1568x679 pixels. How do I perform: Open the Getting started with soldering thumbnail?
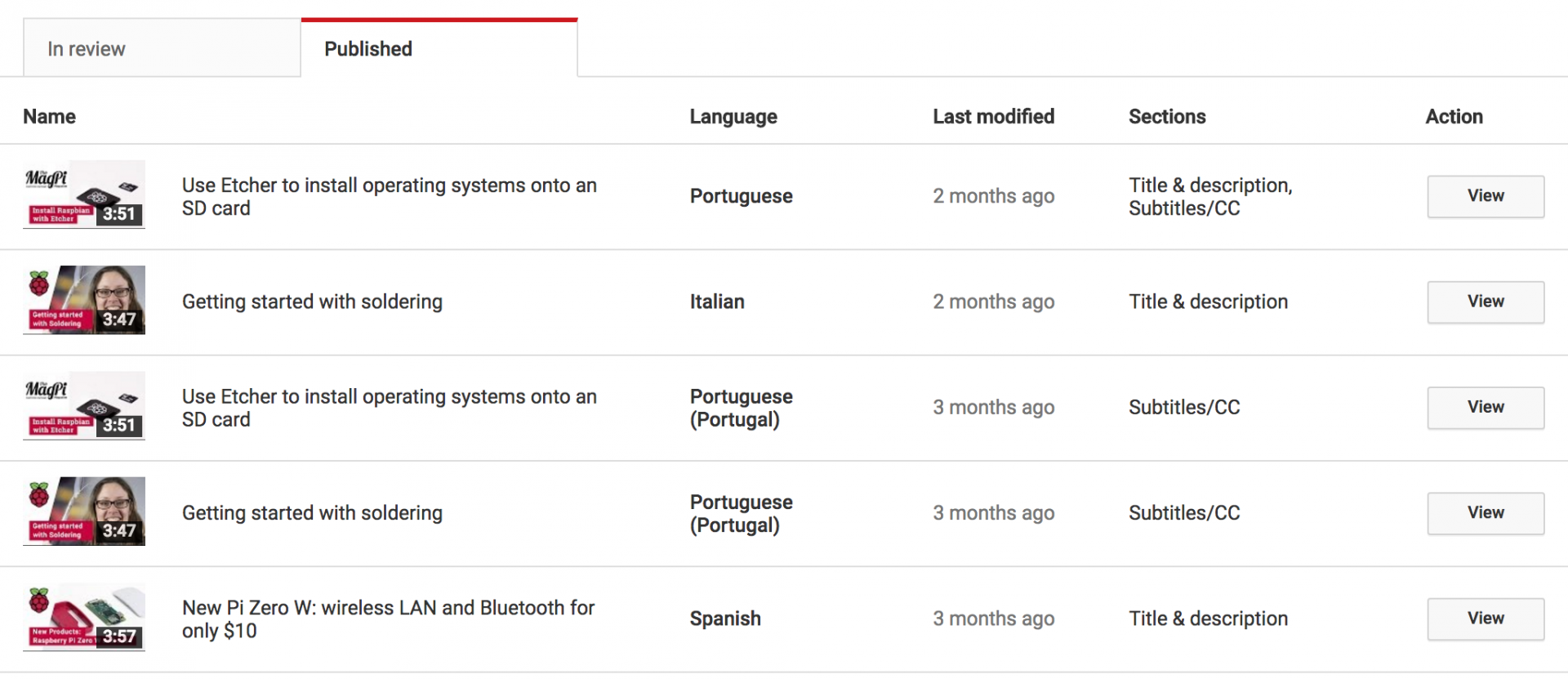pyautogui.click(x=83, y=300)
